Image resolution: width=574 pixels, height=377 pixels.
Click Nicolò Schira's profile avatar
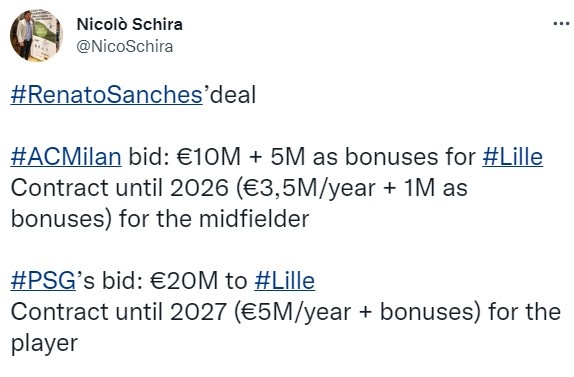click(x=36, y=36)
